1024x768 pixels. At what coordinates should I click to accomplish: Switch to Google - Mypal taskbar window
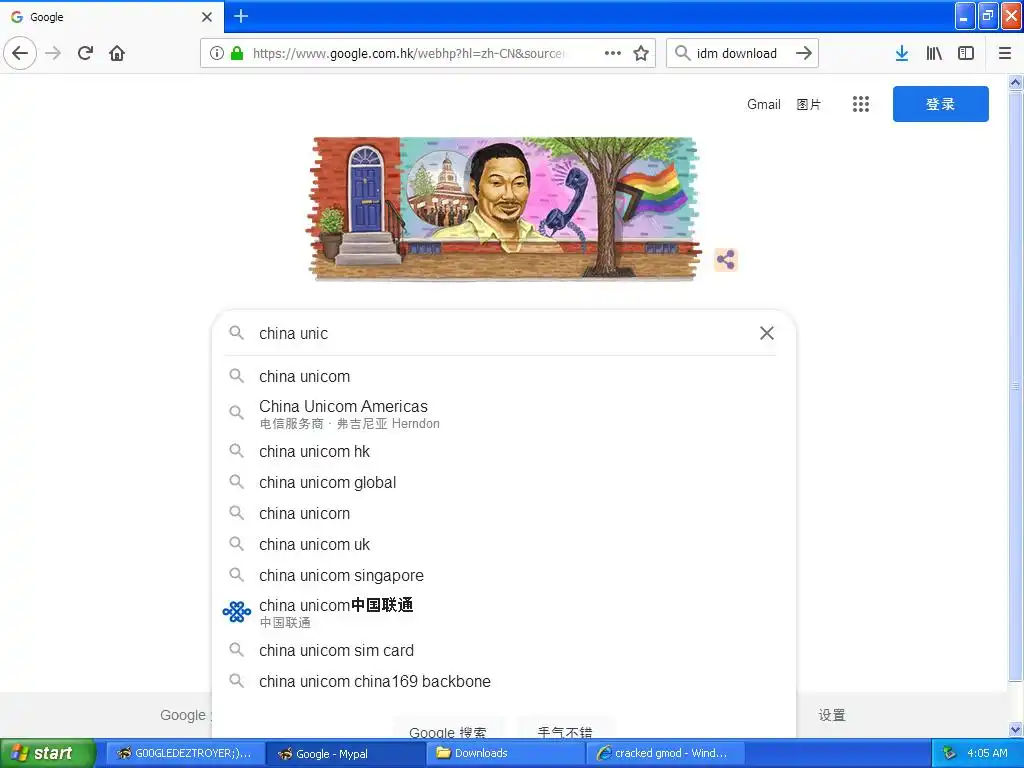pos(346,754)
